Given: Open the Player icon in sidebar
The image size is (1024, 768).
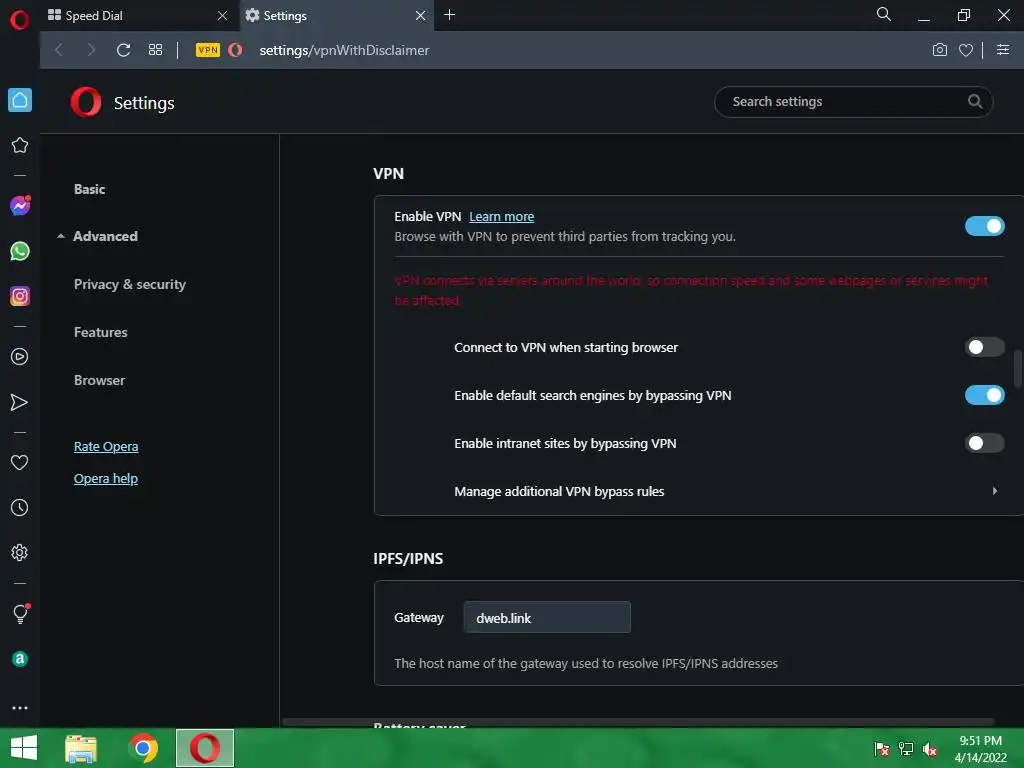Looking at the screenshot, I should pos(20,357).
